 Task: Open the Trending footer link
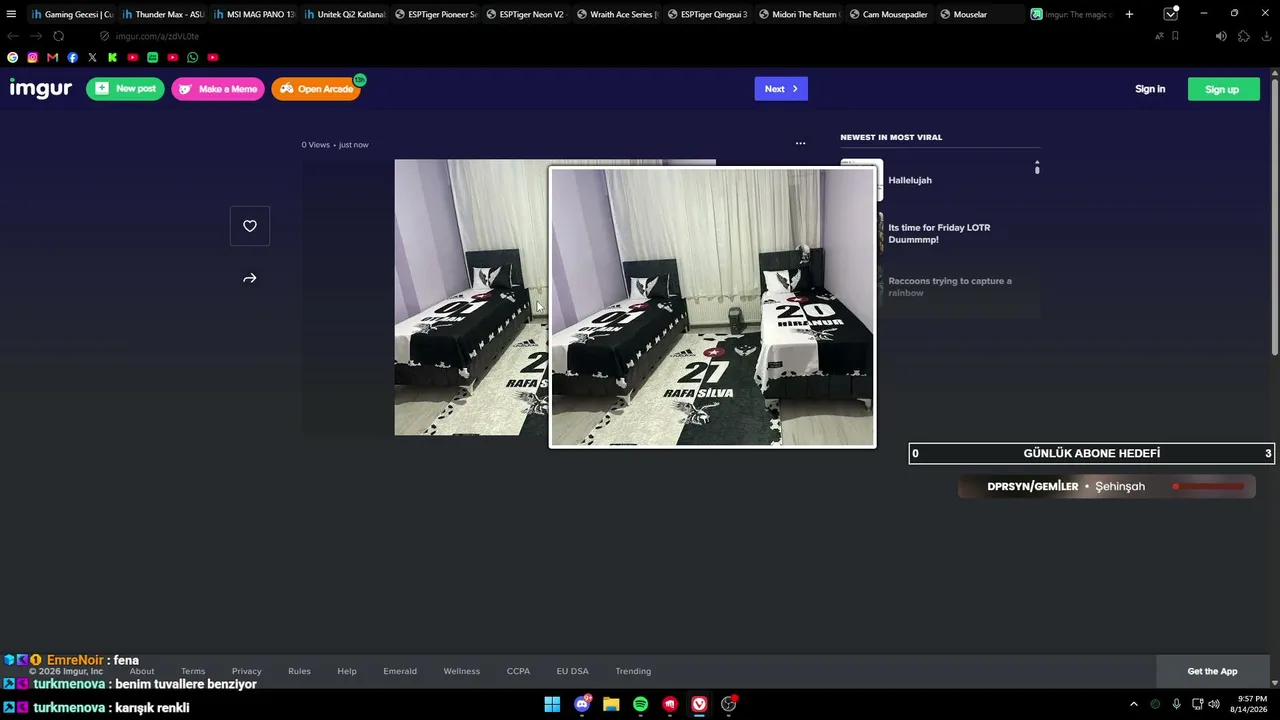coord(633,671)
